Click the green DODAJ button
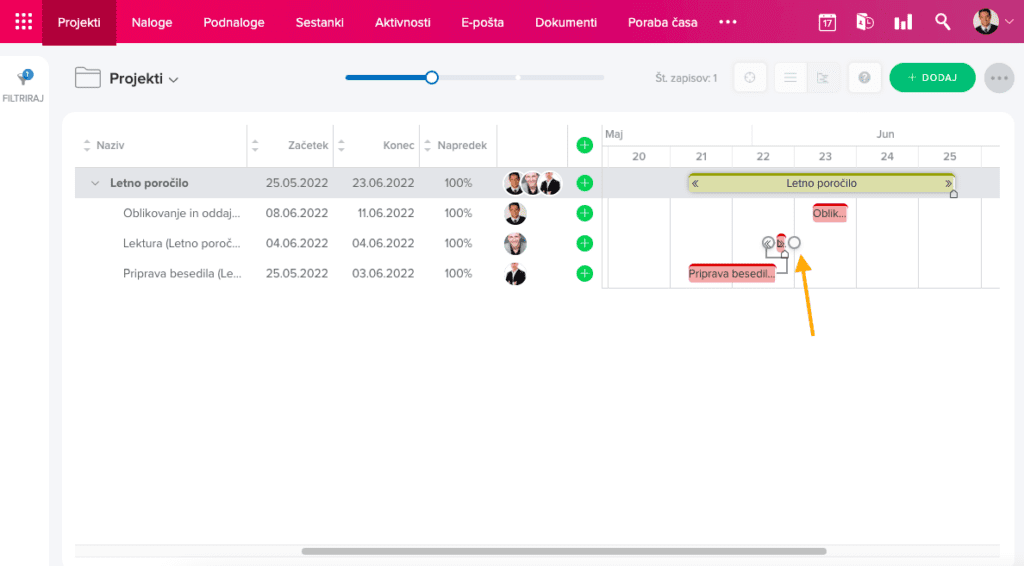 tap(932, 78)
